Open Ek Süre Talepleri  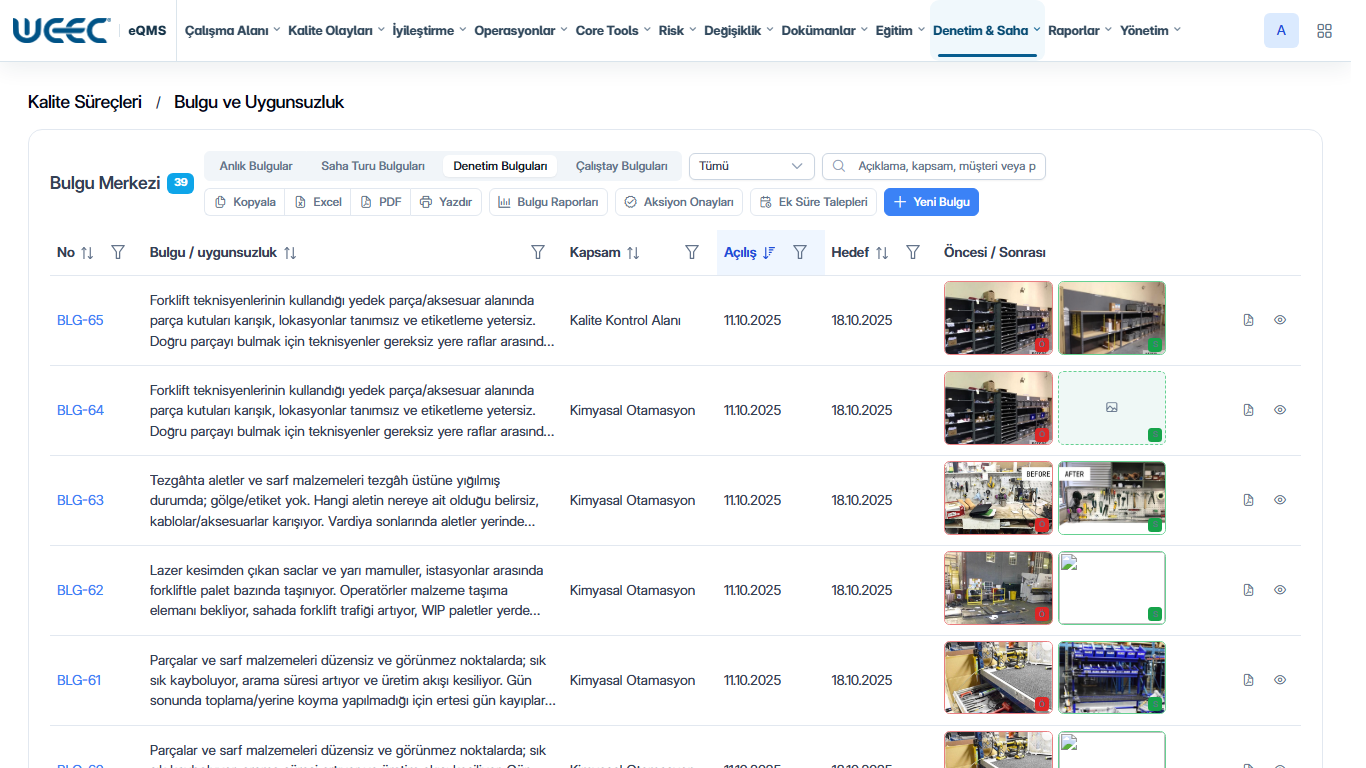click(813, 202)
